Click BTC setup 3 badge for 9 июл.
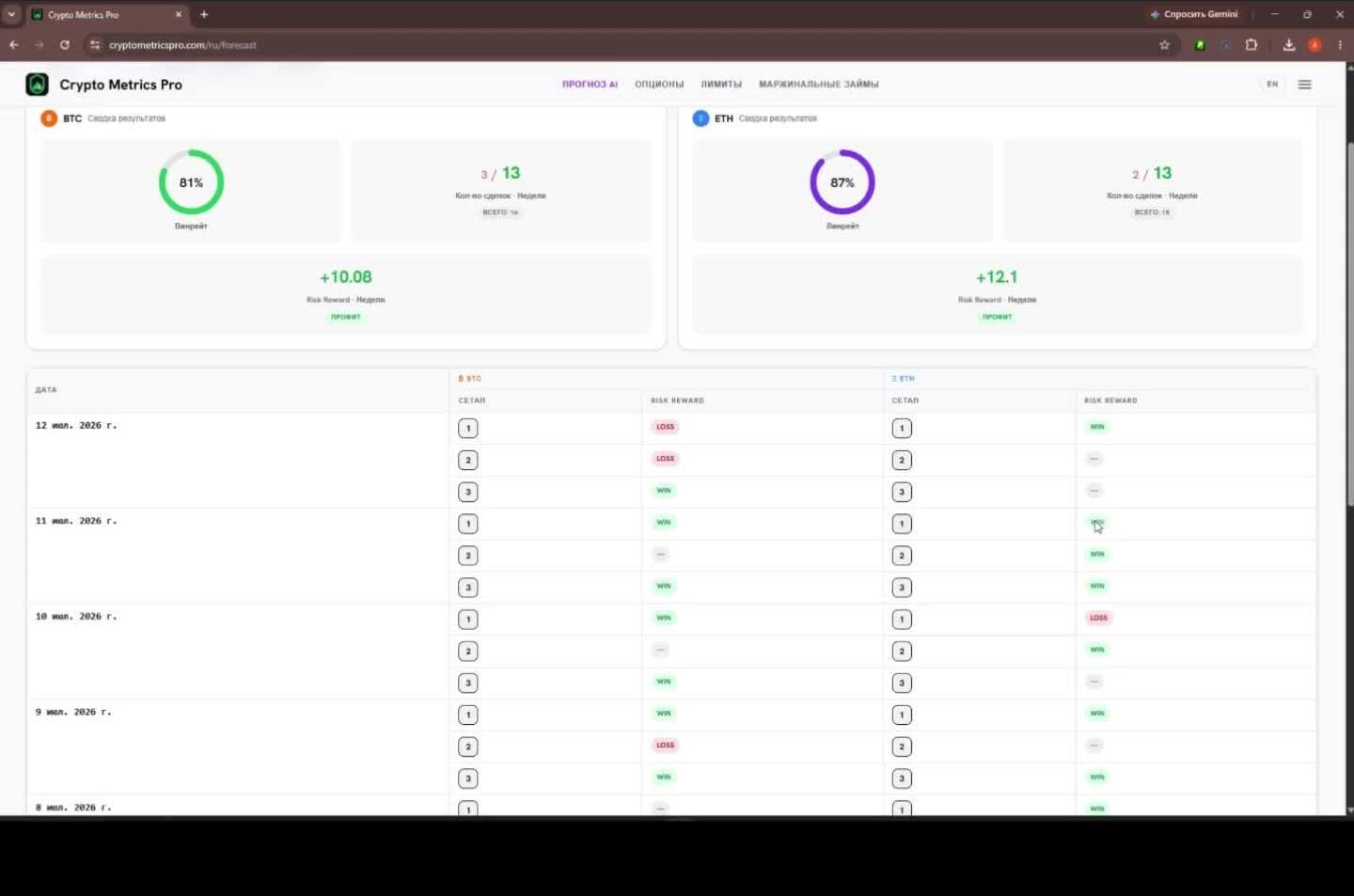The image size is (1354, 896). coord(468,778)
